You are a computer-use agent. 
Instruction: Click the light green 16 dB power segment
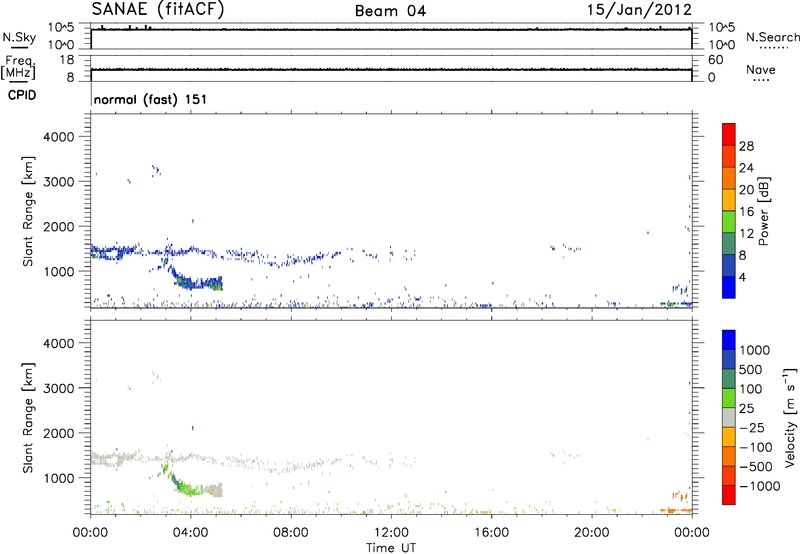pyautogui.click(x=729, y=222)
